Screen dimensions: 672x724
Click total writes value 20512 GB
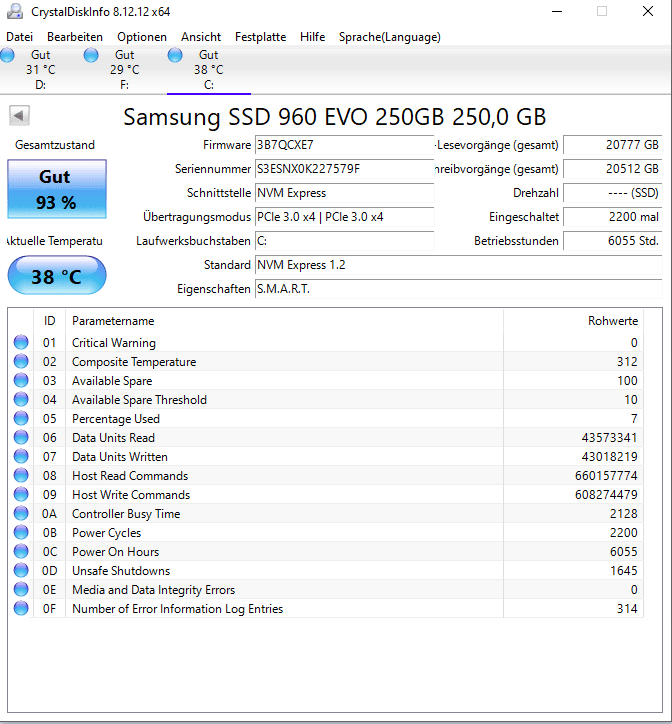(x=613, y=169)
